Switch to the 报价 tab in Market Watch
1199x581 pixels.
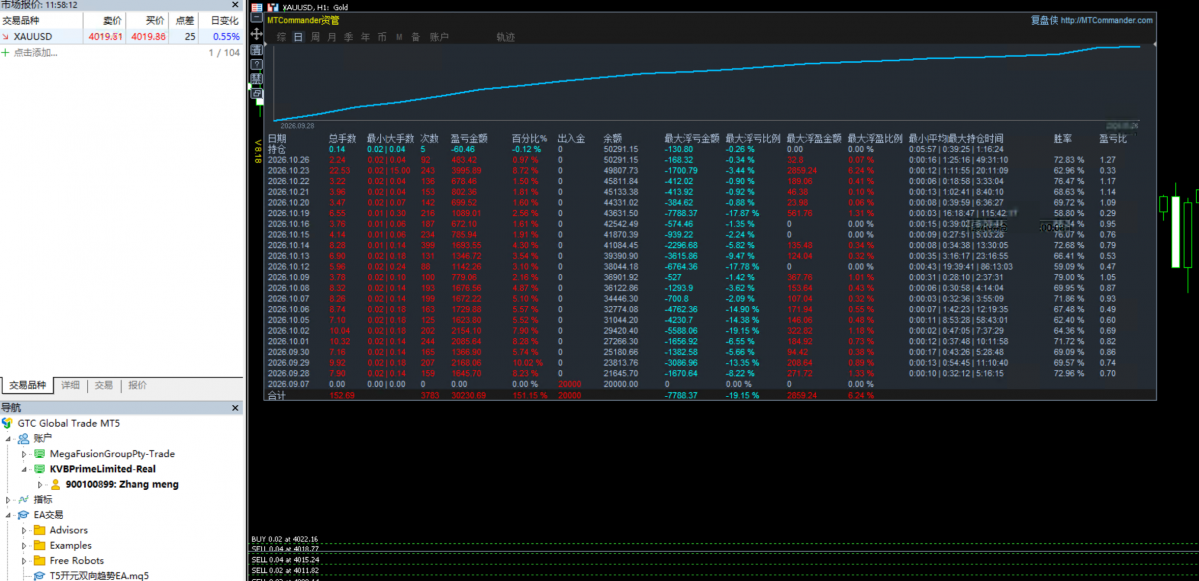[x=137, y=385]
